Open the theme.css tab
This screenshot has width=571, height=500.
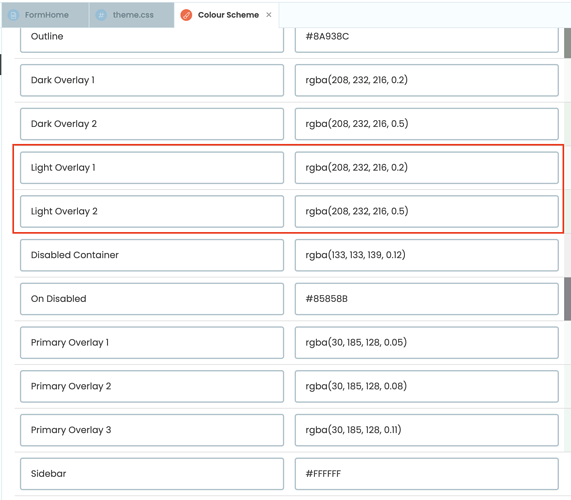click(x=132, y=15)
